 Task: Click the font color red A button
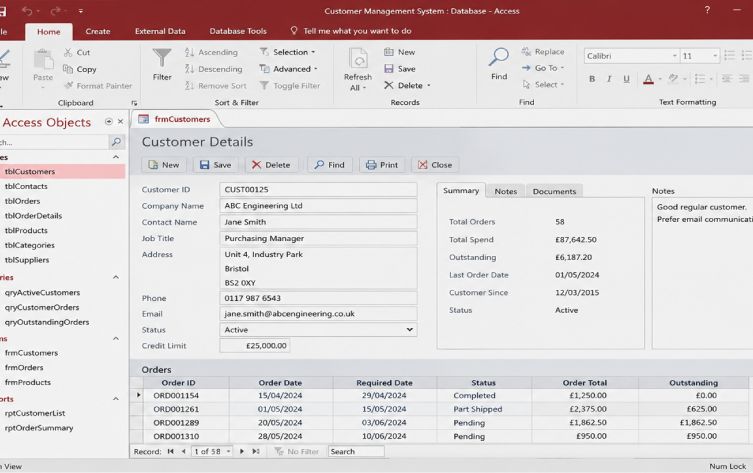pyautogui.click(x=648, y=79)
